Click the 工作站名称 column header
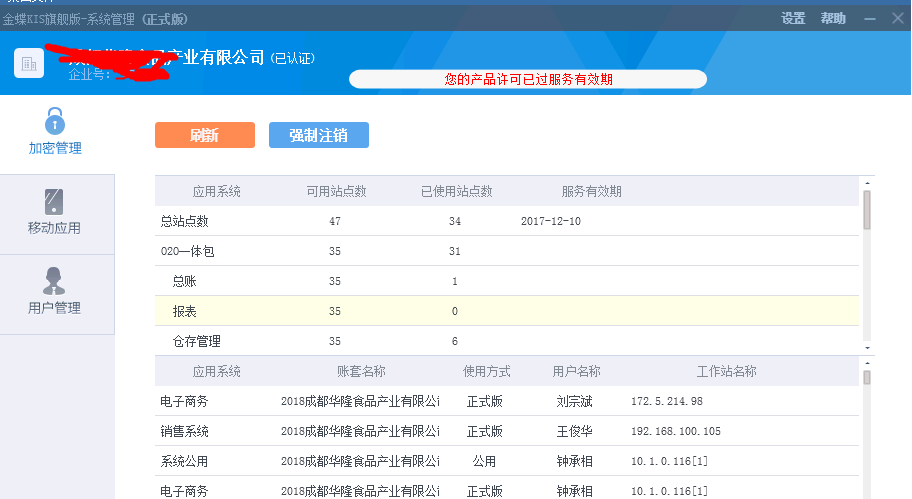Image resolution: width=912 pixels, height=499 pixels. pos(726,371)
